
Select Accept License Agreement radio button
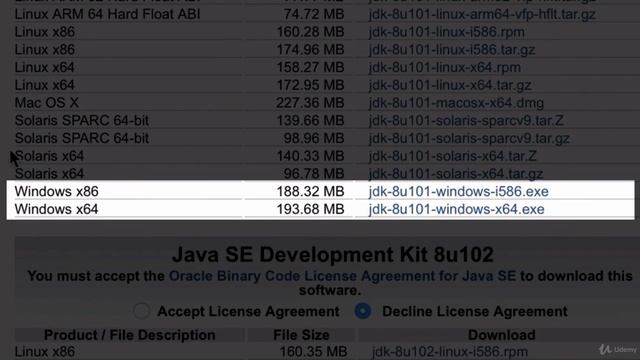pyautogui.click(x=142, y=311)
